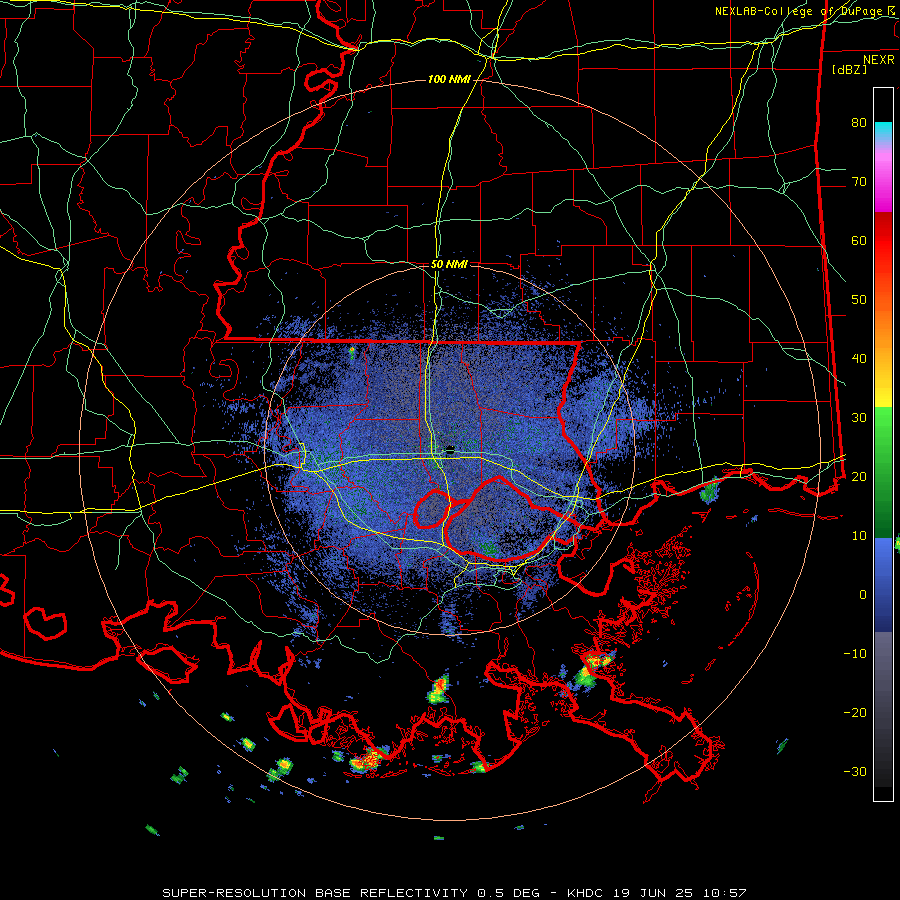Click the 60 value on the dBZ scale

[x=859, y=240]
